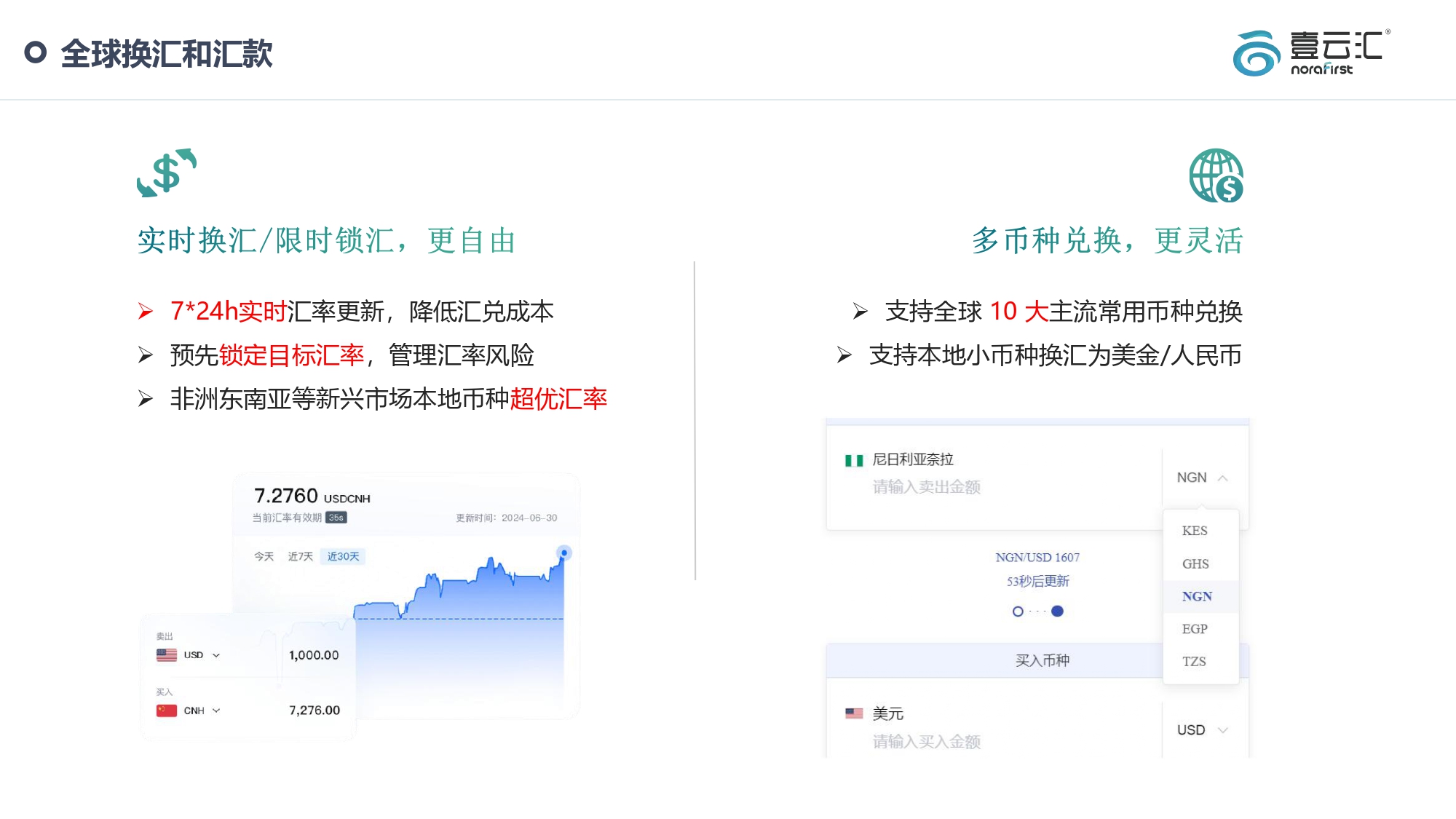This screenshot has width=1456, height=819.
Task: Click the circle icon beside 全球换汇和汇款 title
Action: pos(36,51)
